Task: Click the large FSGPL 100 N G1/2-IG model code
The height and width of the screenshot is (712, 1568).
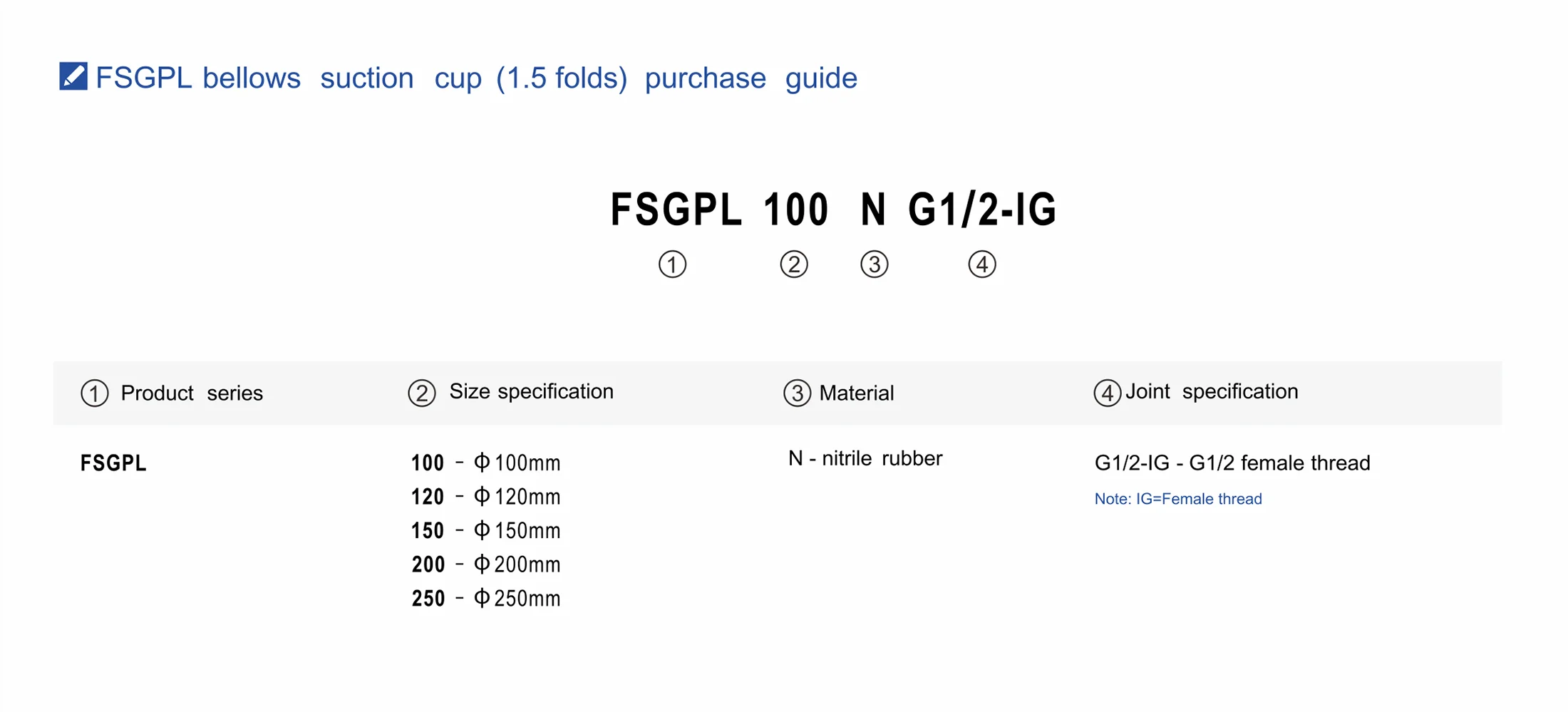Action: click(x=833, y=210)
